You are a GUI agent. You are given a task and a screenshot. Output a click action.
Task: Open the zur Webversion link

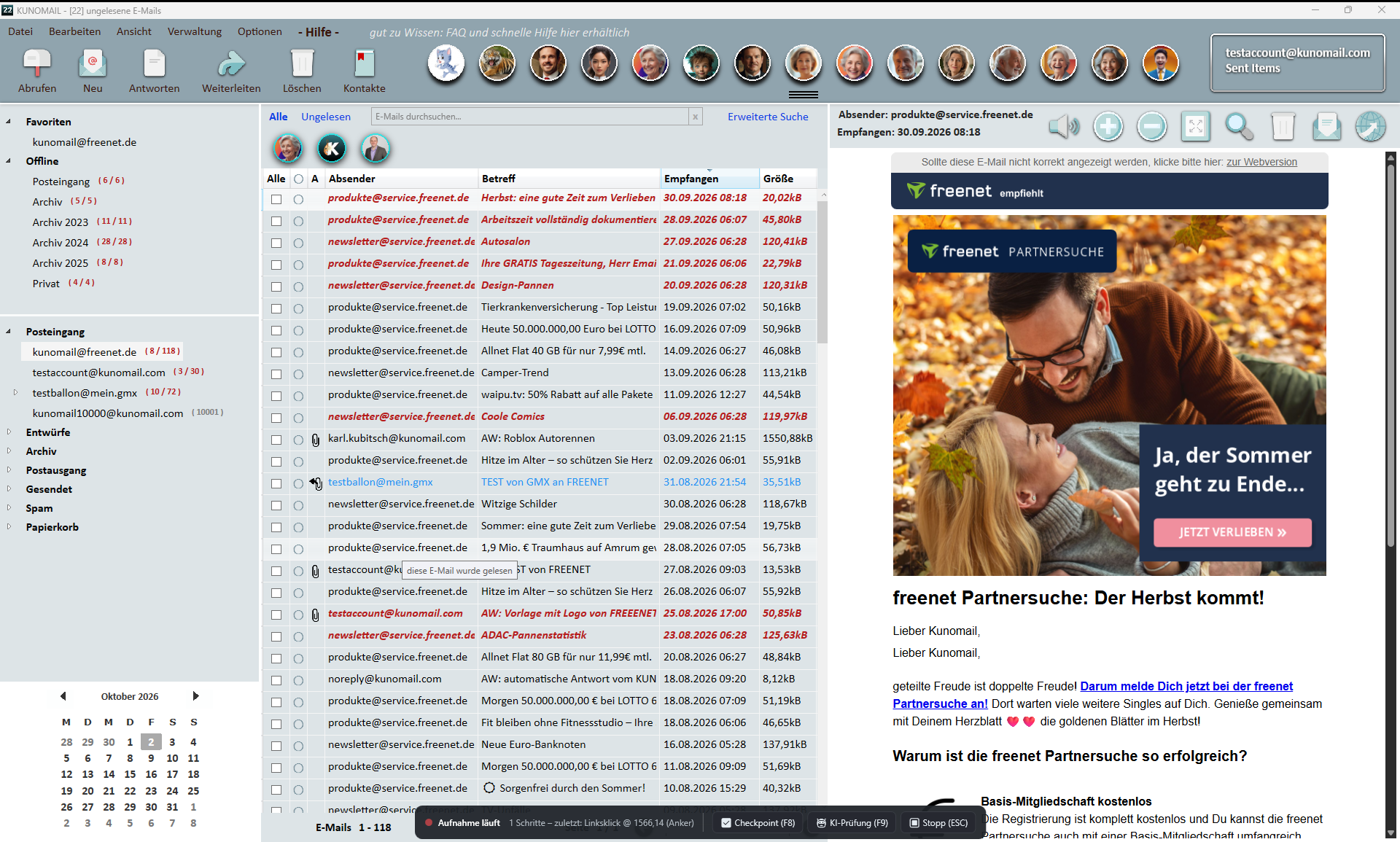tap(1261, 162)
